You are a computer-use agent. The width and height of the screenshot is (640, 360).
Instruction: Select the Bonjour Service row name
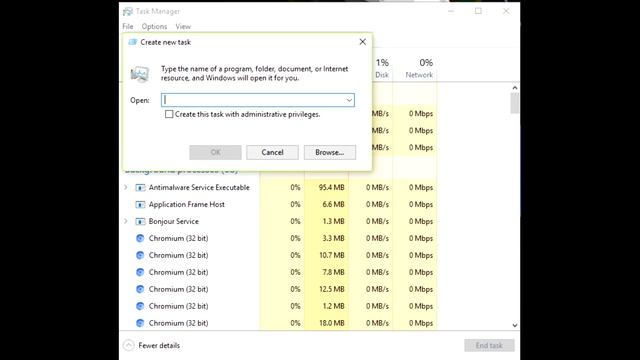(x=173, y=221)
